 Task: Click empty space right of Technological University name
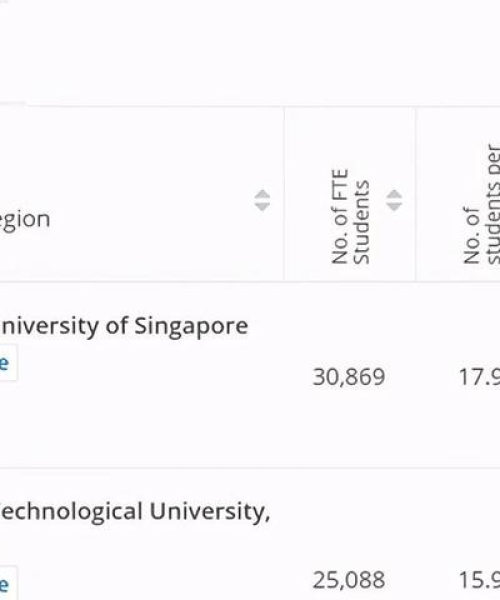pyautogui.click(x=383, y=512)
